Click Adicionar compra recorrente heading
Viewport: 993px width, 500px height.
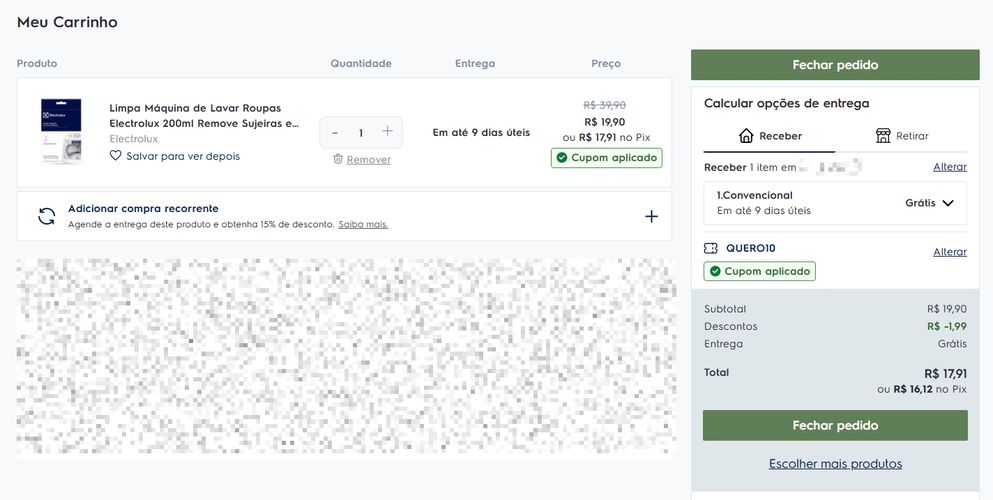point(143,208)
